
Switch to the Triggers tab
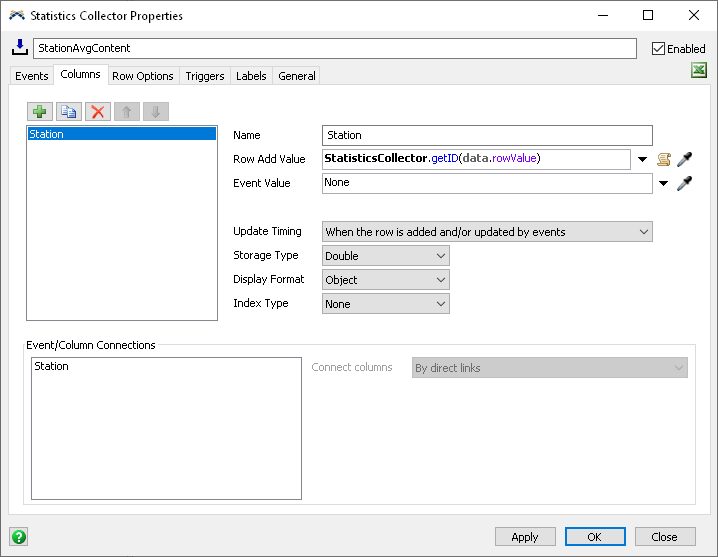(205, 76)
